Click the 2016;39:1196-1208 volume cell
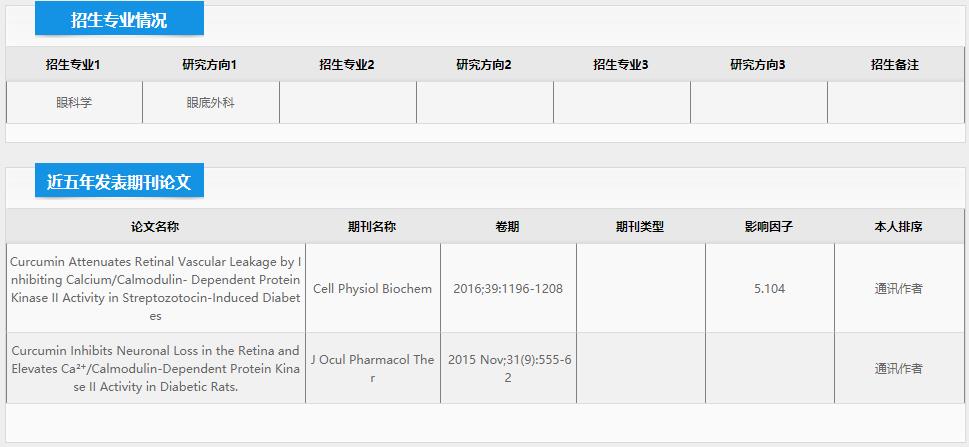 [x=508, y=289]
